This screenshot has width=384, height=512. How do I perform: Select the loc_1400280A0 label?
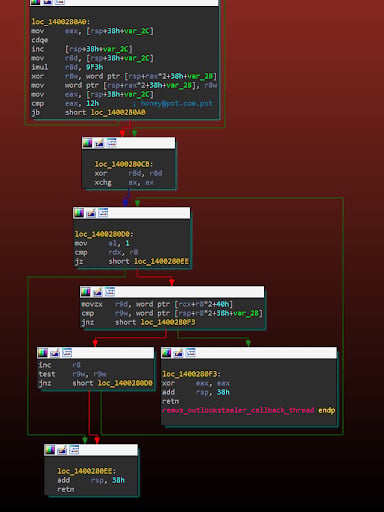pos(61,22)
